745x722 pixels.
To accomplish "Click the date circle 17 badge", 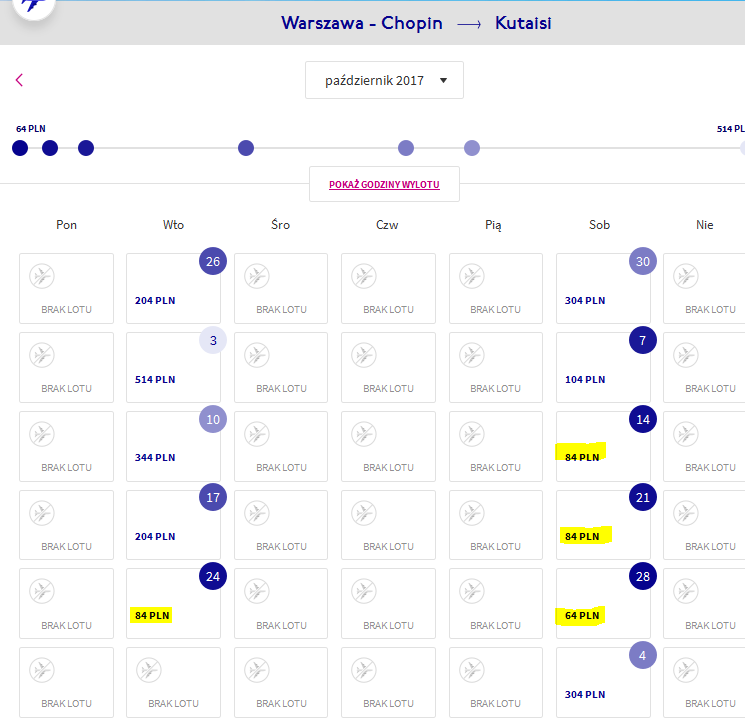I will [x=213, y=497].
